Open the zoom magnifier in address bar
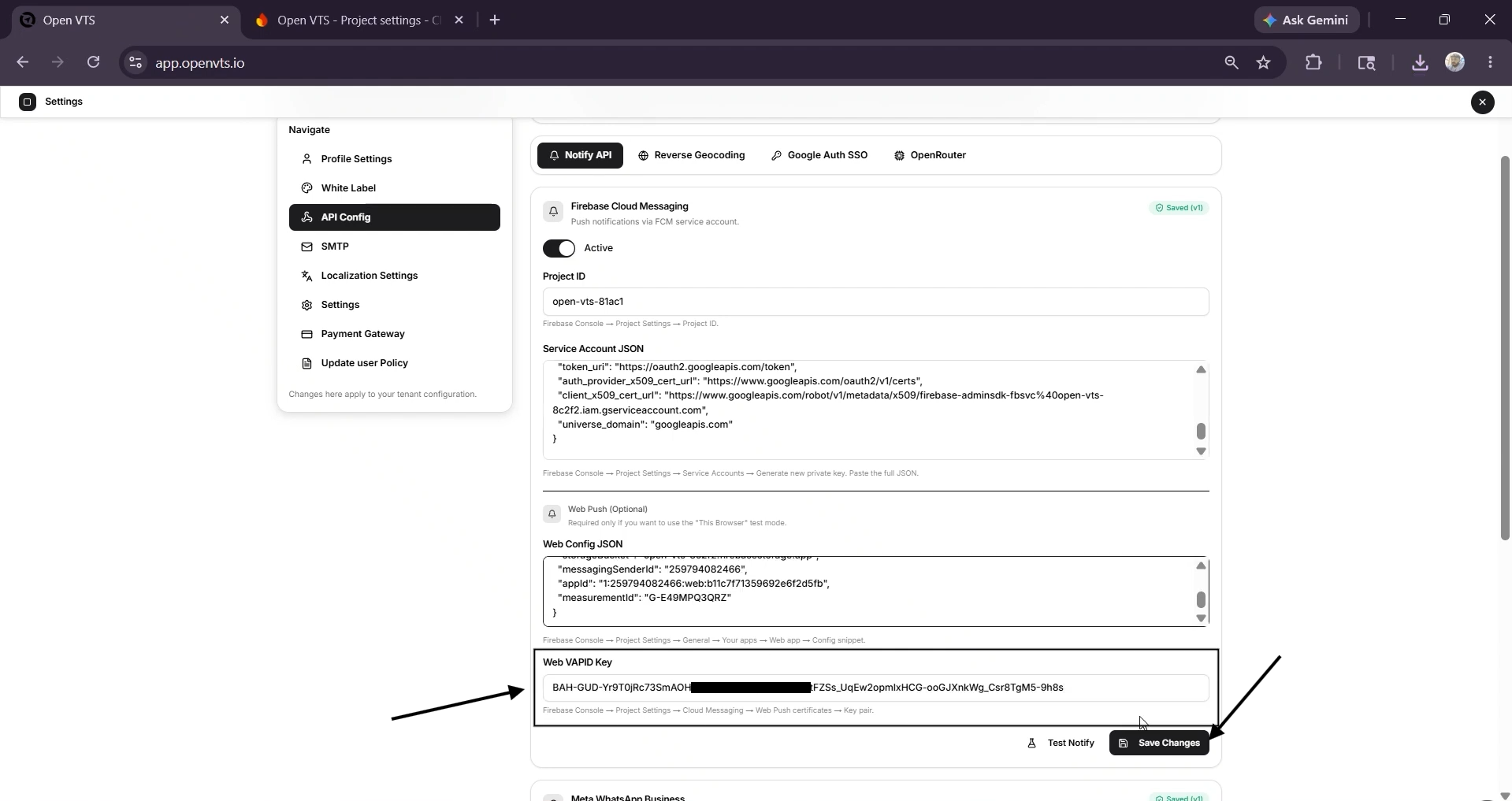 1231,63
